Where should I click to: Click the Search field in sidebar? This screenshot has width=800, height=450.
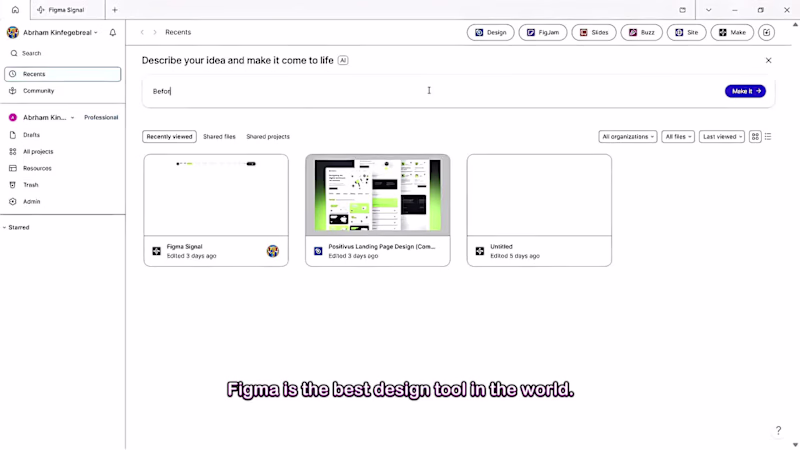tap(63, 53)
